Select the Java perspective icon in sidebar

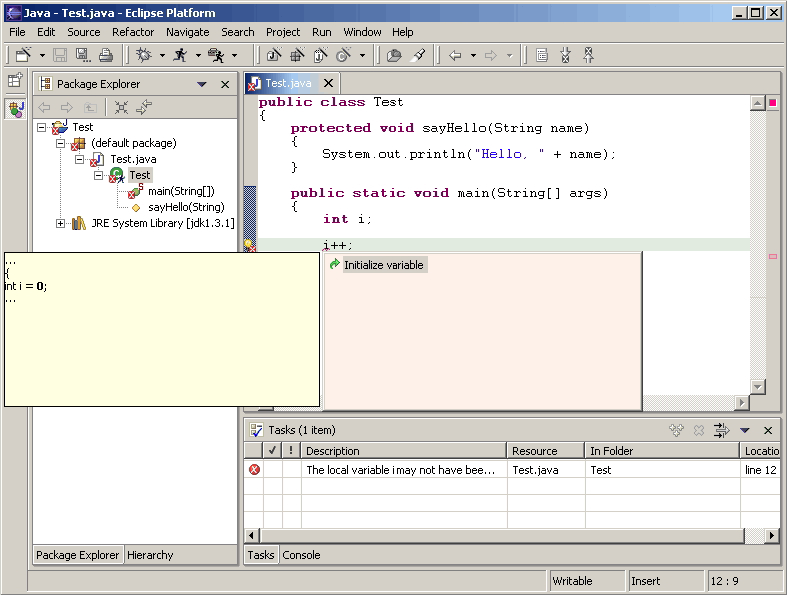[x=15, y=108]
